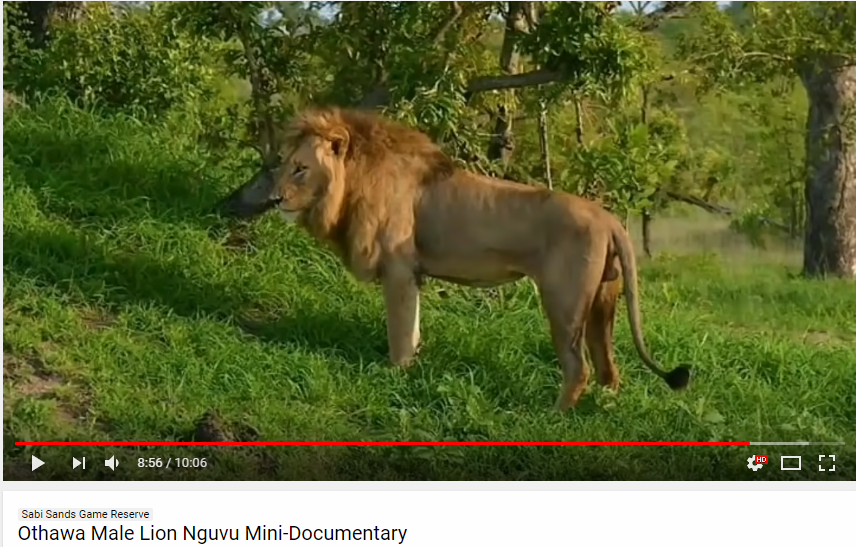Open the settings gear menu
Viewport: 856px width, 547px height.
(x=754, y=463)
